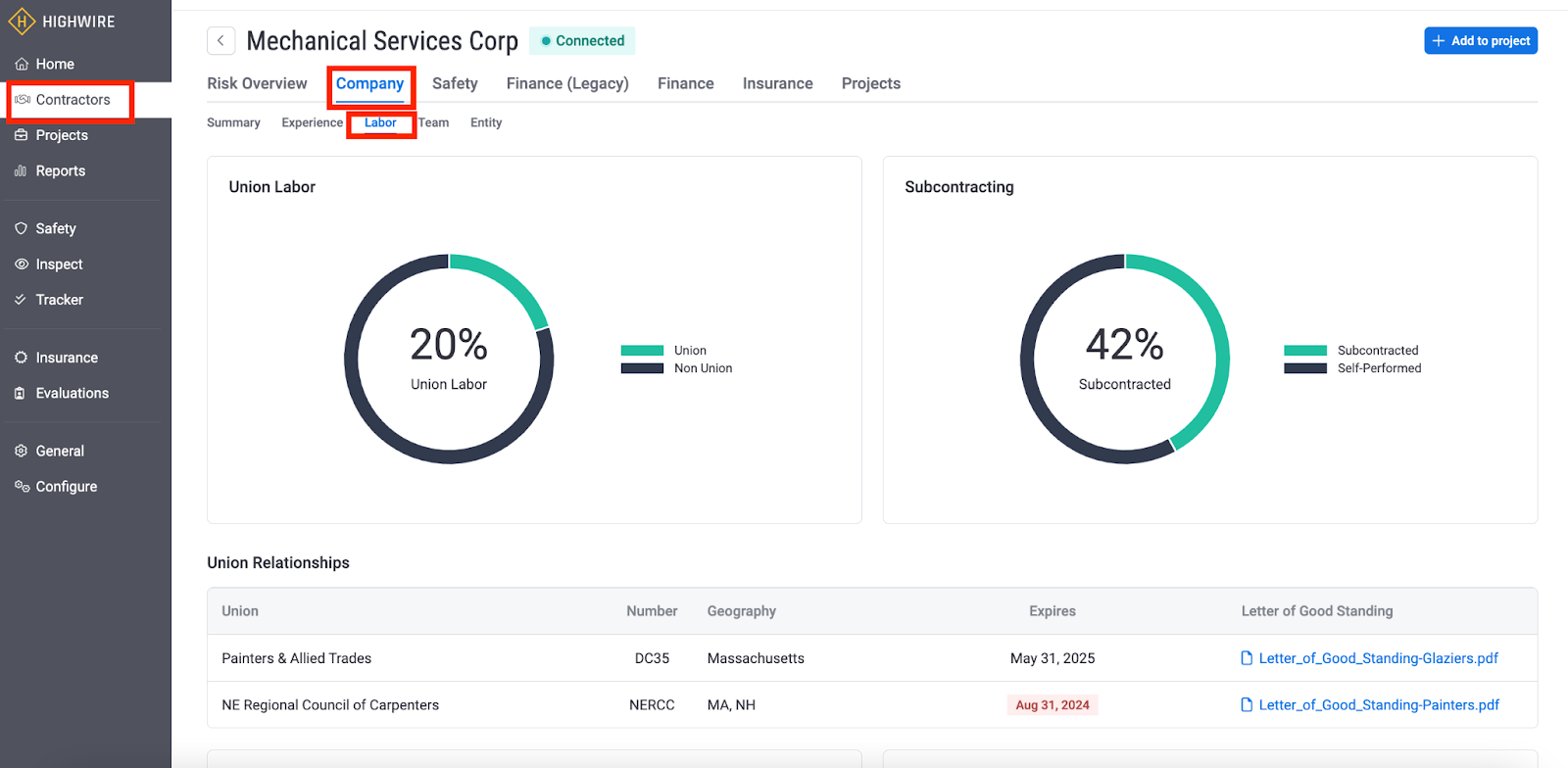Click the General settings icon in sidebar

[22, 452]
